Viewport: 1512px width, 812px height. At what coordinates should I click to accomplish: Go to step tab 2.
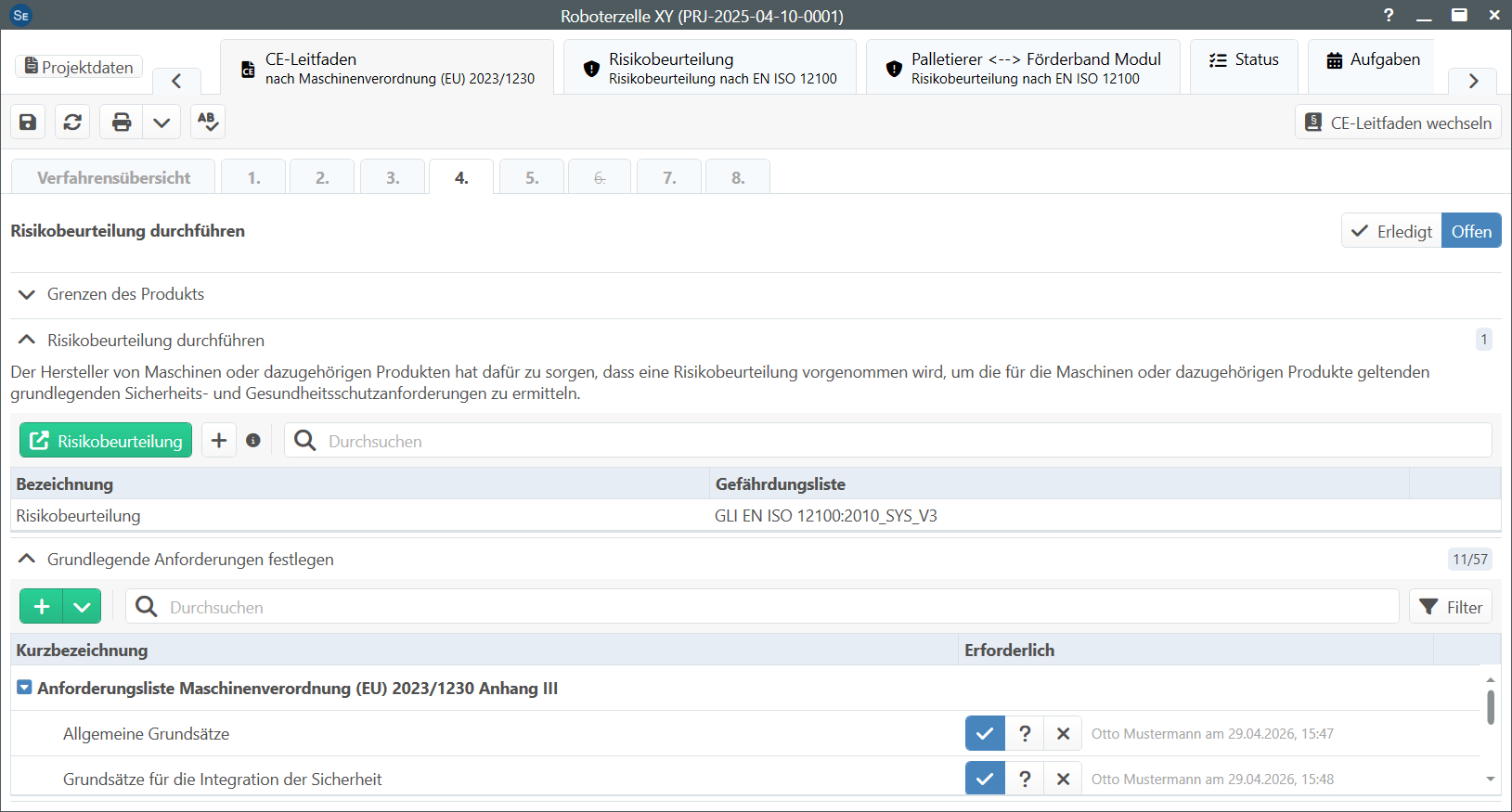(x=322, y=177)
